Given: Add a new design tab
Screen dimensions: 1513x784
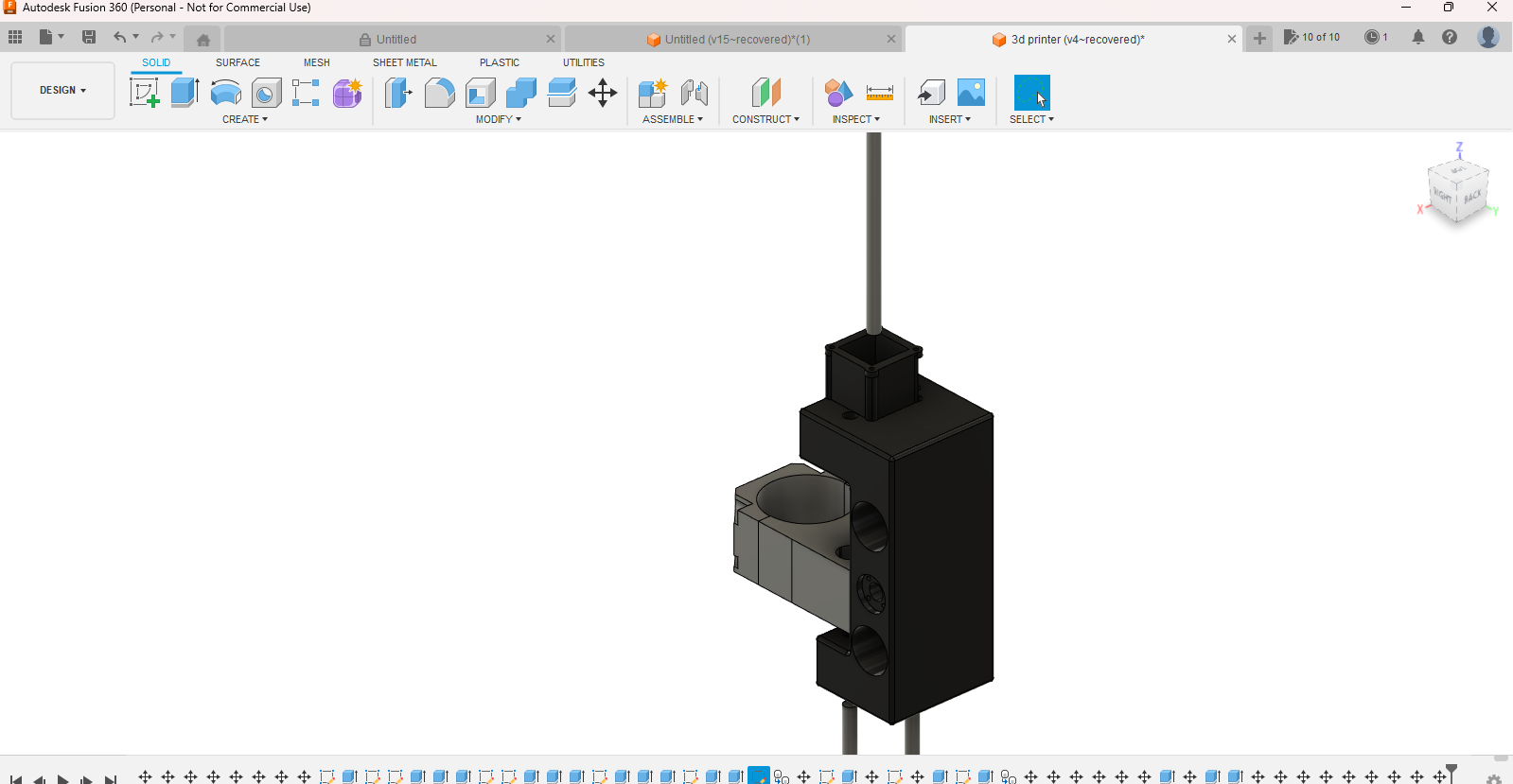Looking at the screenshot, I should pos(1259,39).
